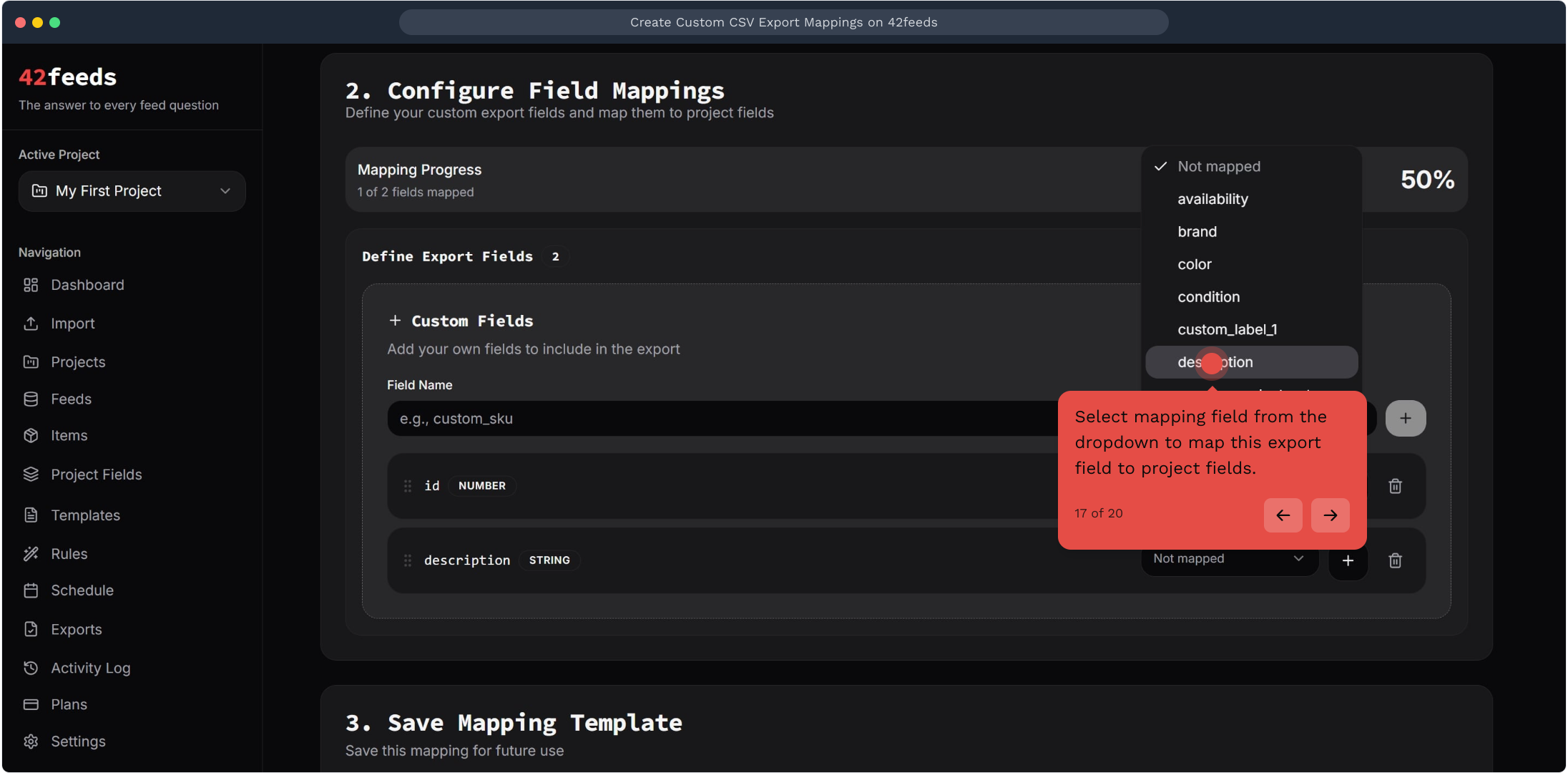The height and width of the screenshot is (773, 1568).
Task: Click the Feeds database icon
Action: tap(31, 399)
